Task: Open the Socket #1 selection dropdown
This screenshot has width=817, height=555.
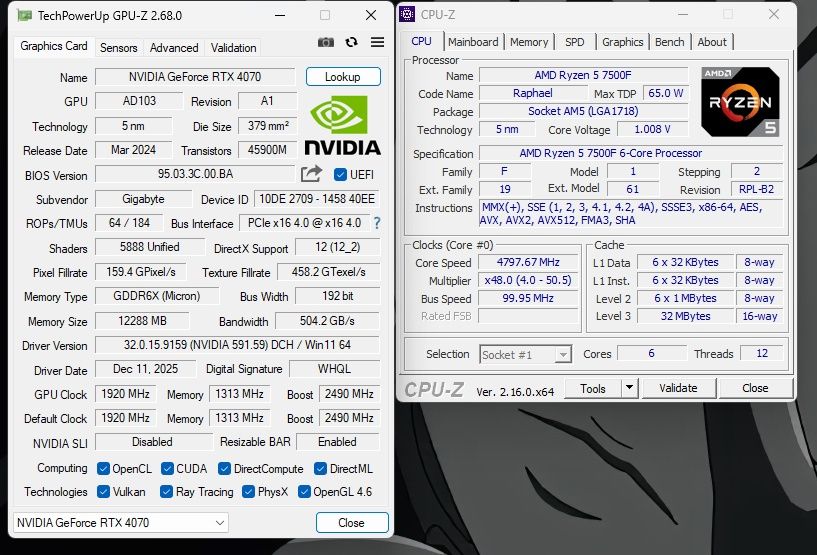Action: [x=525, y=355]
